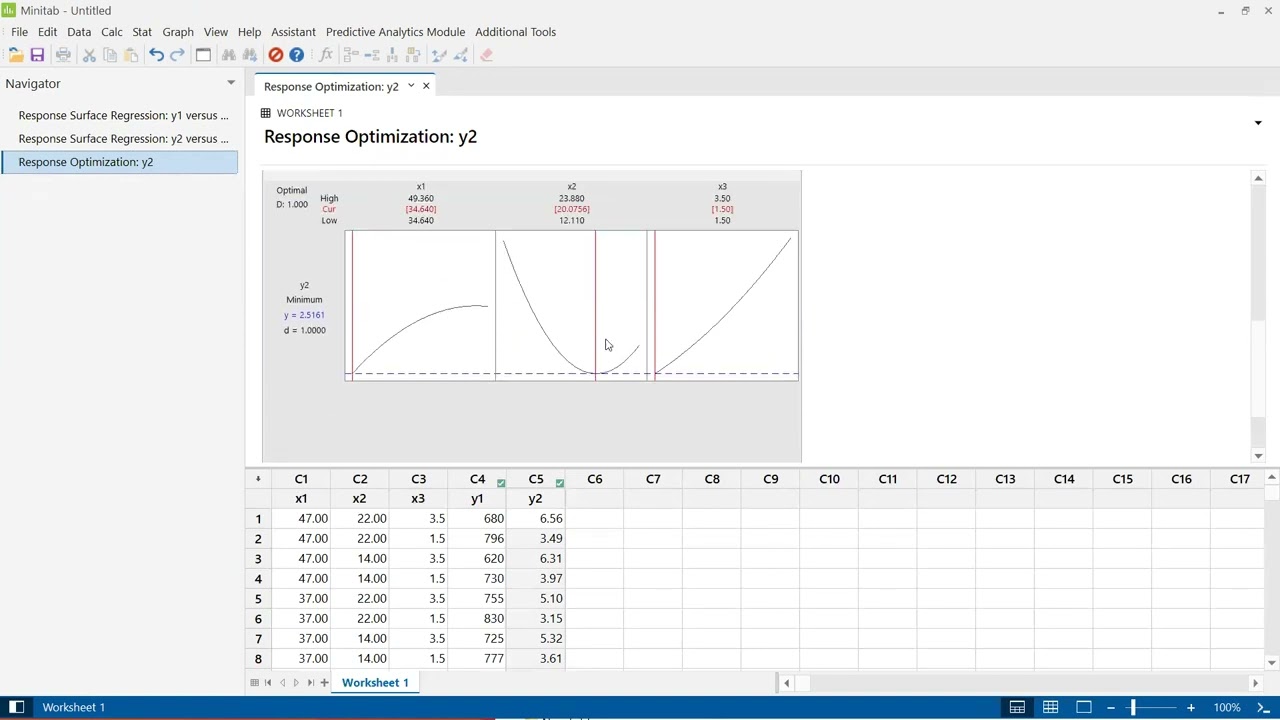Open the output options dropdown beside the Response Optimization title
This screenshot has height=720, width=1280.
(x=1258, y=123)
